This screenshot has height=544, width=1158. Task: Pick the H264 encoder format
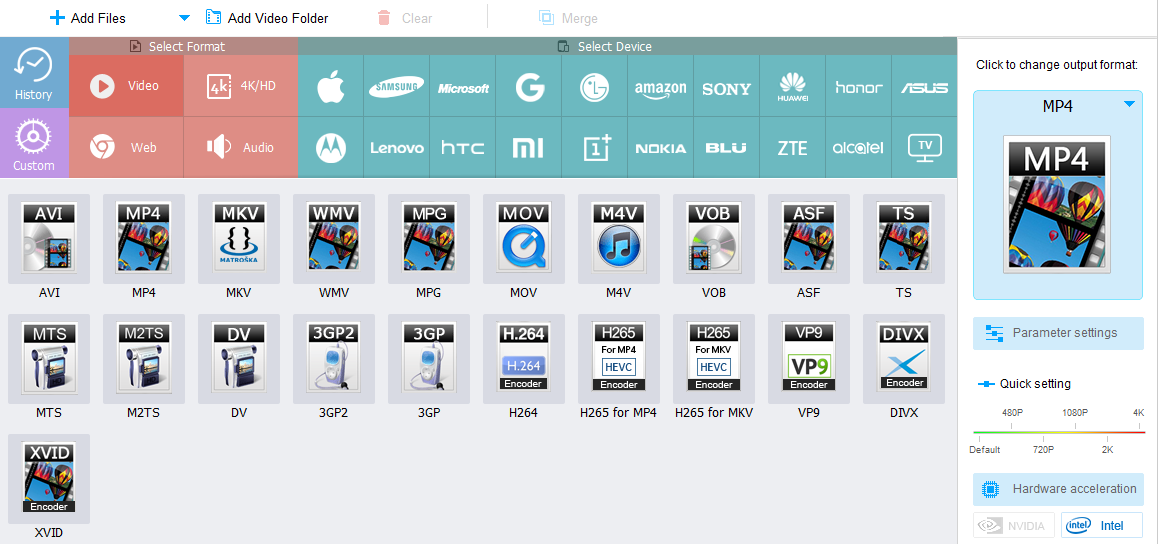tap(524, 359)
